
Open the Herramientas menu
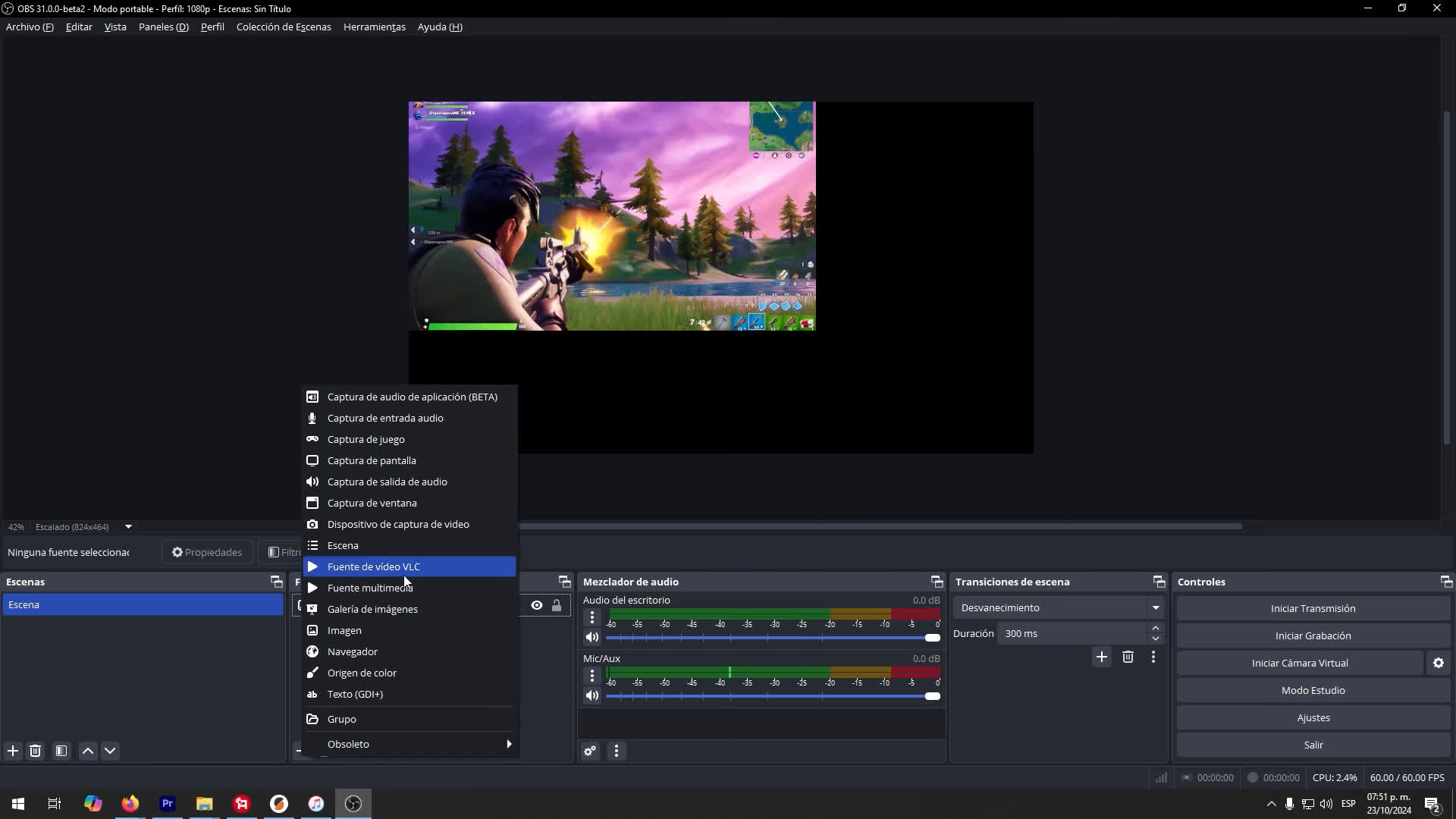375,27
